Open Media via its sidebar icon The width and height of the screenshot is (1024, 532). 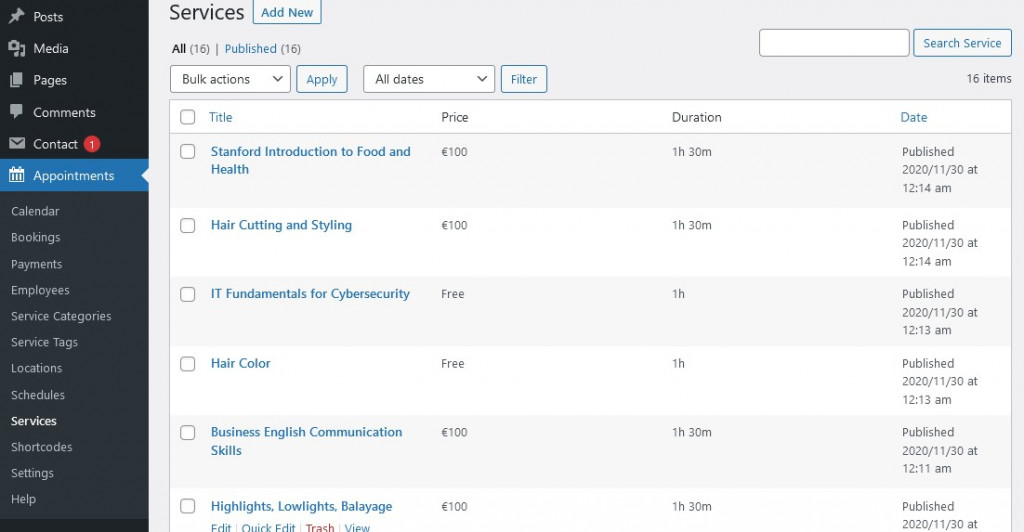point(16,48)
